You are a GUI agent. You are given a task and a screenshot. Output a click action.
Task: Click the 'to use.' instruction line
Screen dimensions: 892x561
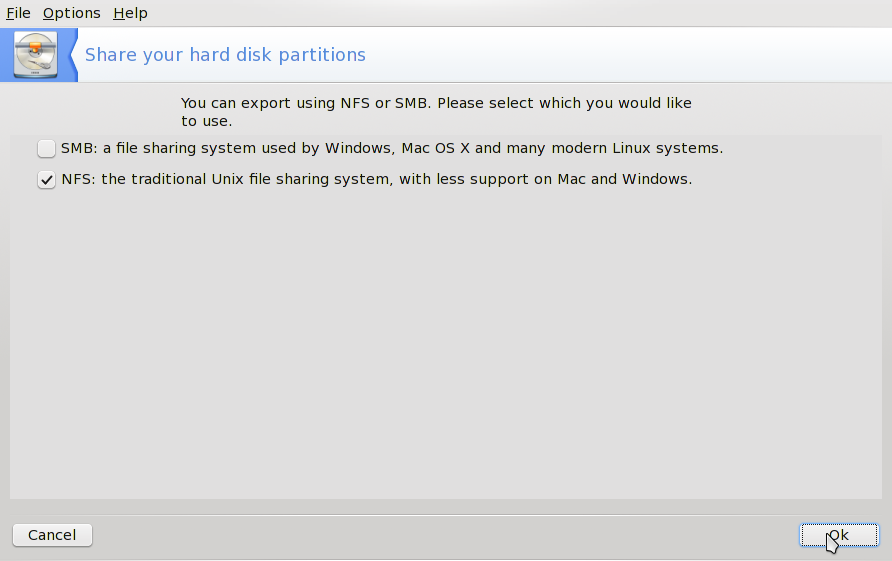pyautogui.click(x=206, y=122)
